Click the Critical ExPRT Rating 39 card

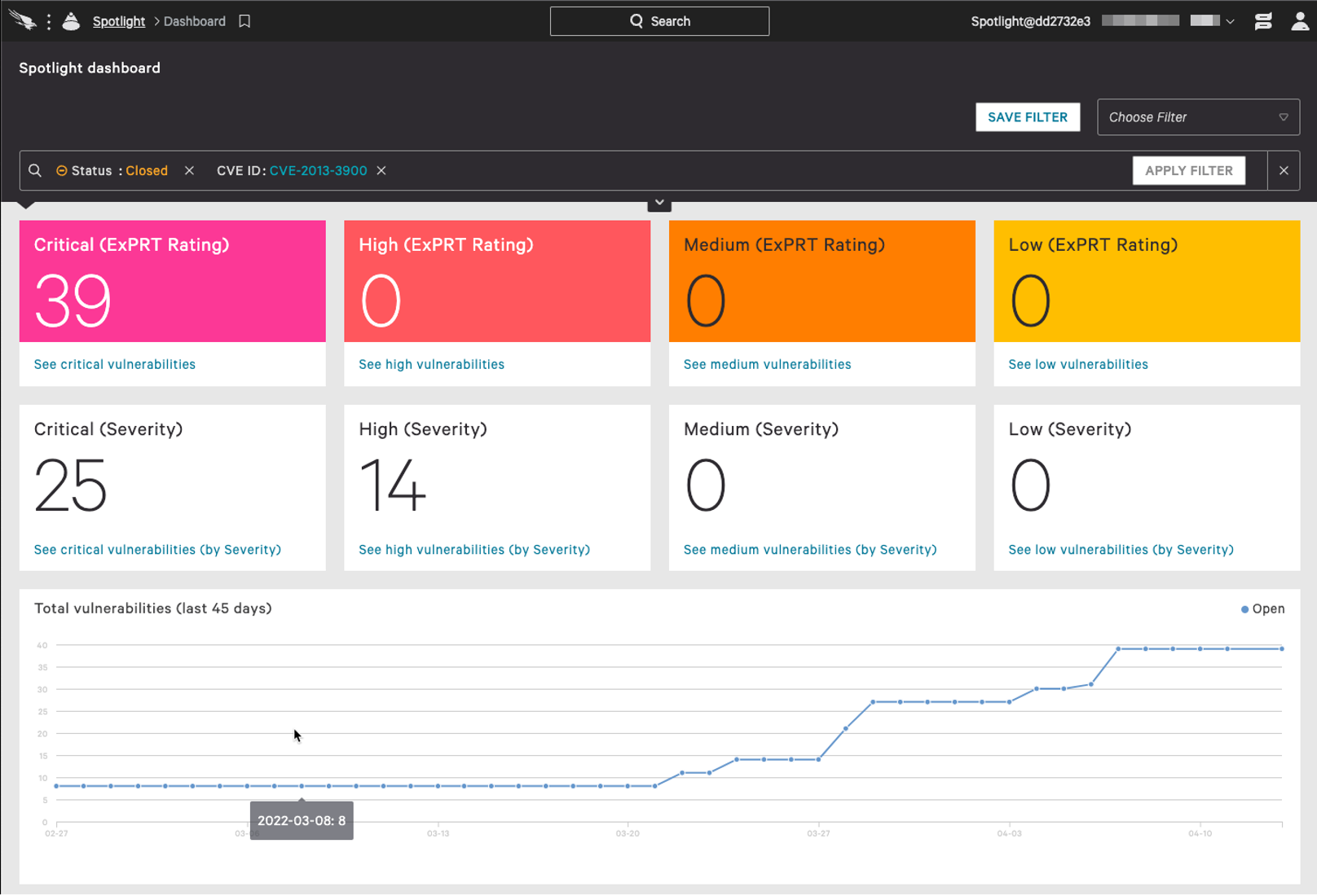click(173, 281)
